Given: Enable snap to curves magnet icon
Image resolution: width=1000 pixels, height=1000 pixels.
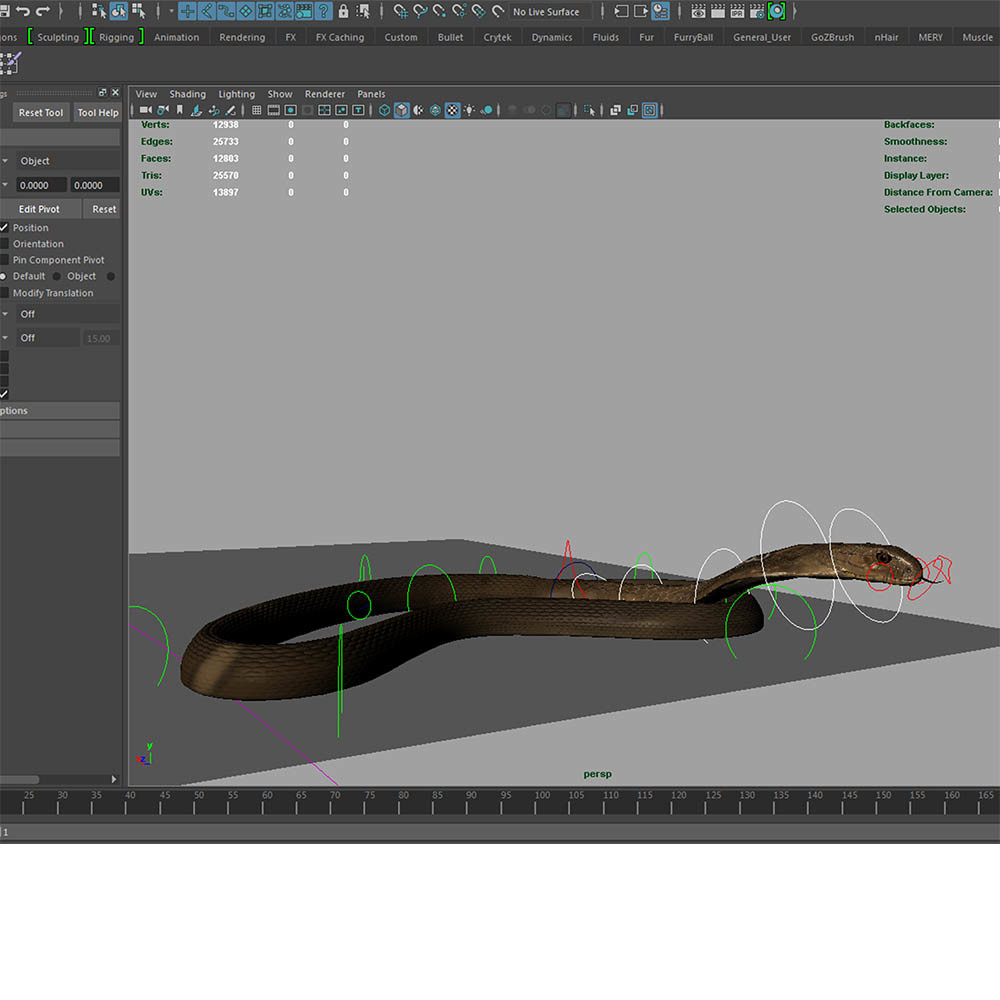Looking at the screenshot, I should point(420,11).
